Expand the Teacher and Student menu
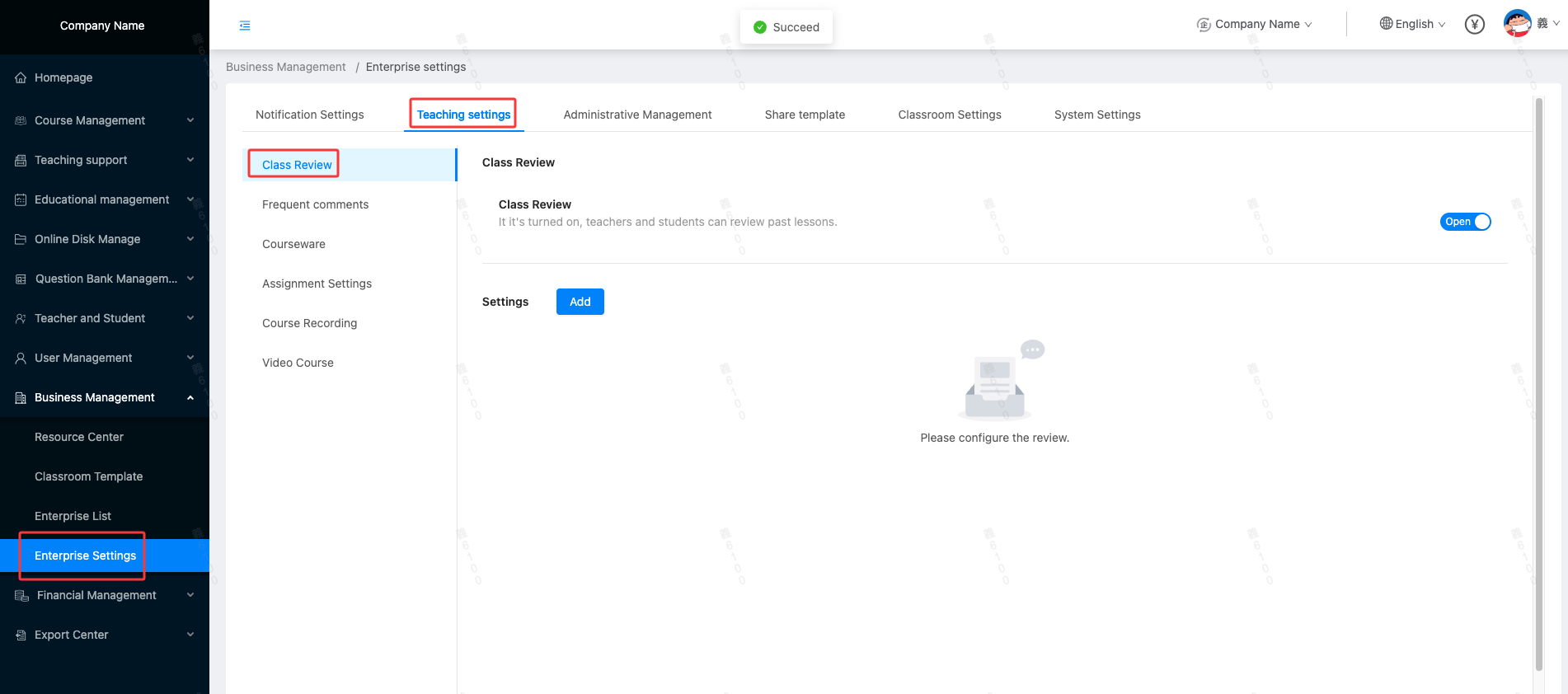 coord(90,318)
